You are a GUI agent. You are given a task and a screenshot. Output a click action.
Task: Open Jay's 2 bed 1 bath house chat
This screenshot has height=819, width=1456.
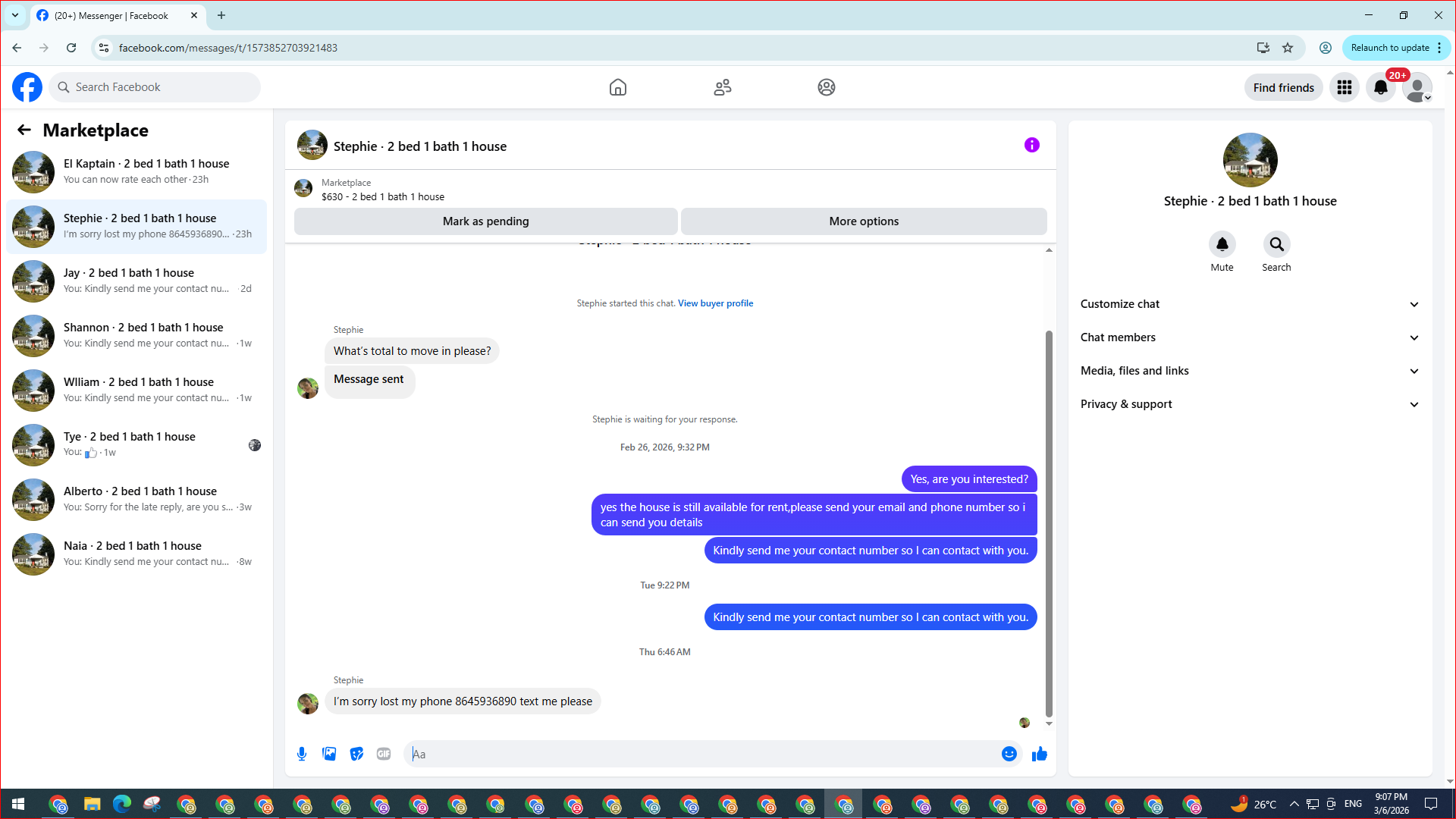tap(136, 281)
